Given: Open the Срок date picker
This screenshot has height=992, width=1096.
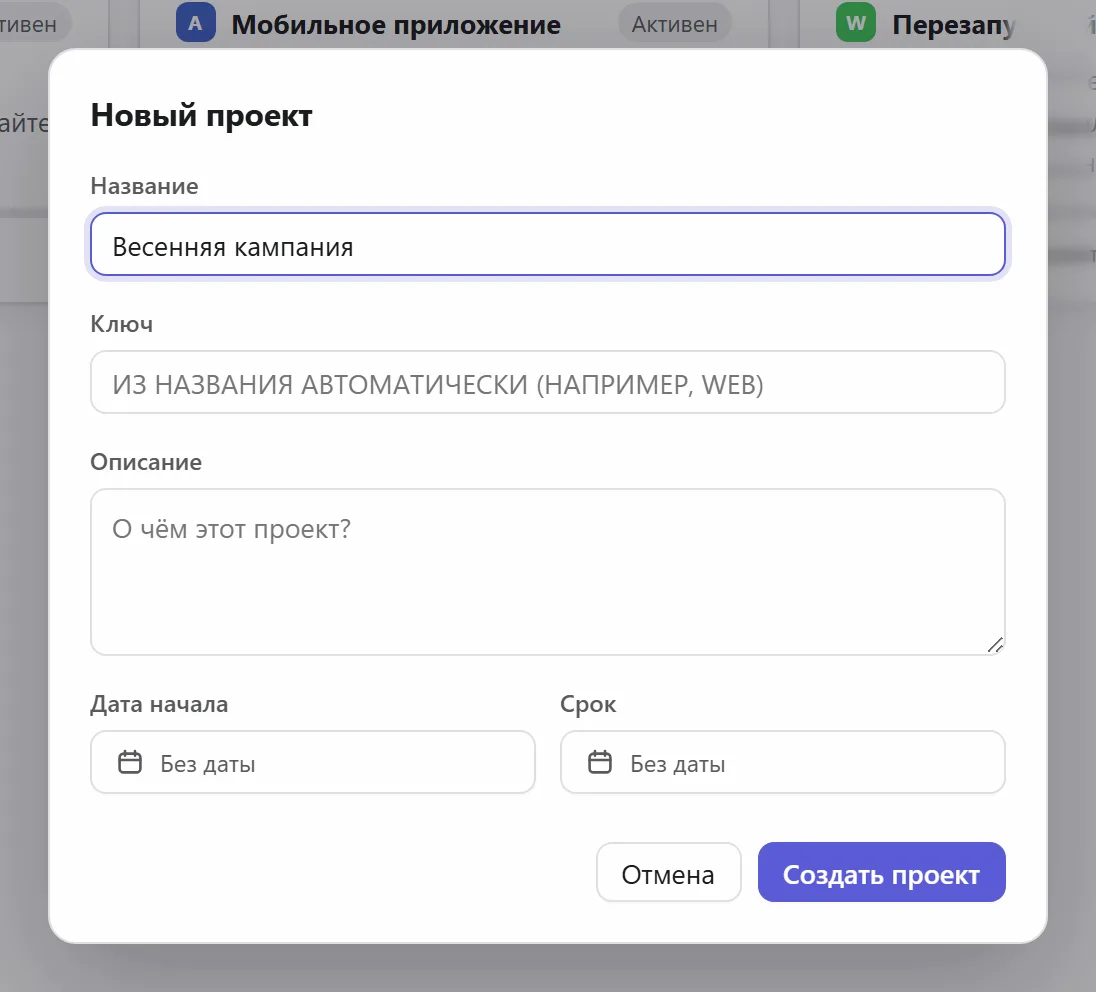Looking at the screenshot, I should click(x=782, y=762).
